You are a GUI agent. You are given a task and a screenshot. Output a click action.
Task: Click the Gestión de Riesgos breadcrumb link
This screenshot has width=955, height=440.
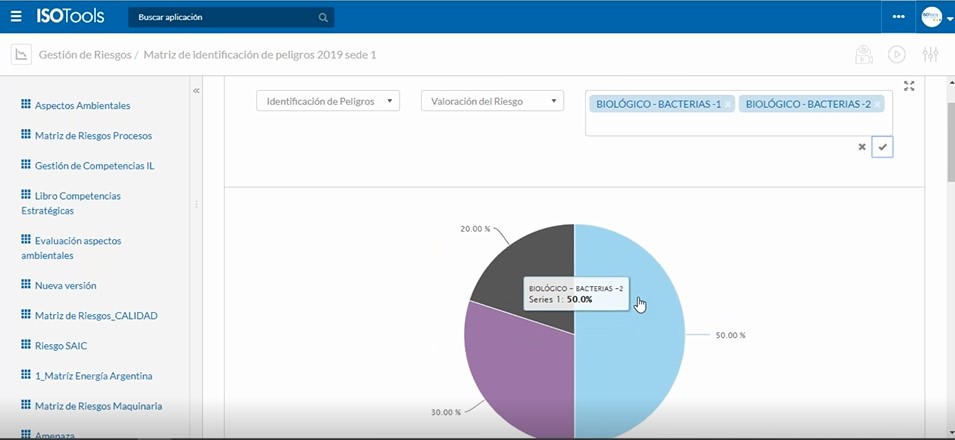pos(85,55)
